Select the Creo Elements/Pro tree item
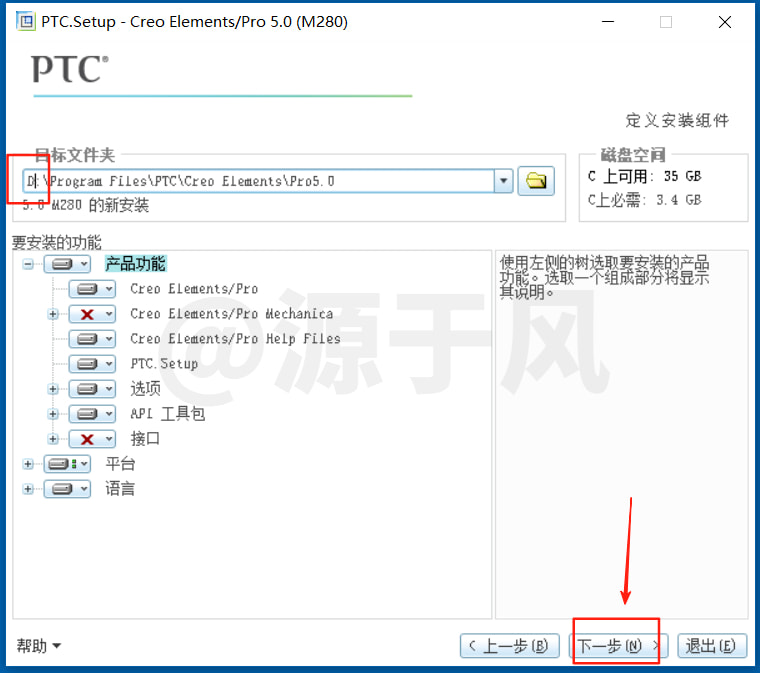The image size is (760, 673). pyautogui.click(x=194, y=289)
